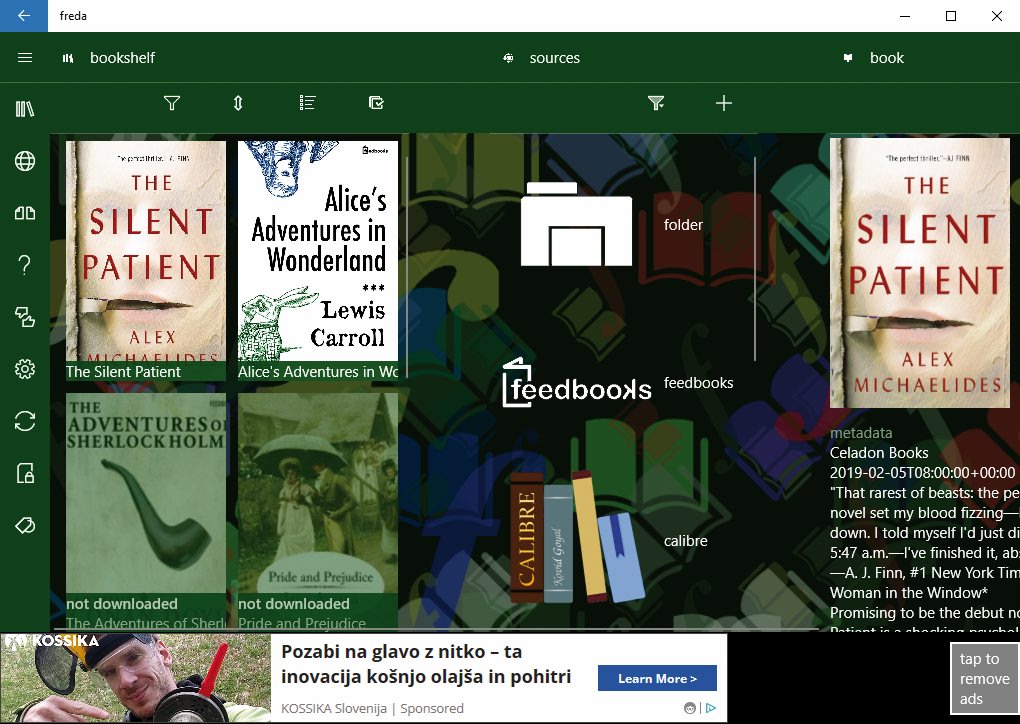Switch bookshelf to list view icon
Screen dimensions: 1020x724
(x=307, y=103)
